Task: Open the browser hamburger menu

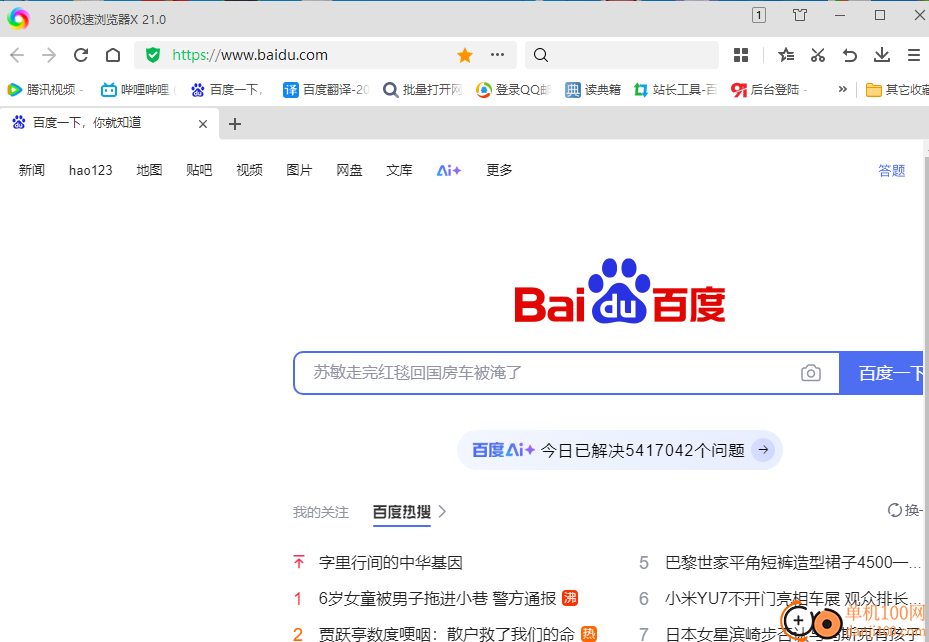Action: [x=914, y=55]
